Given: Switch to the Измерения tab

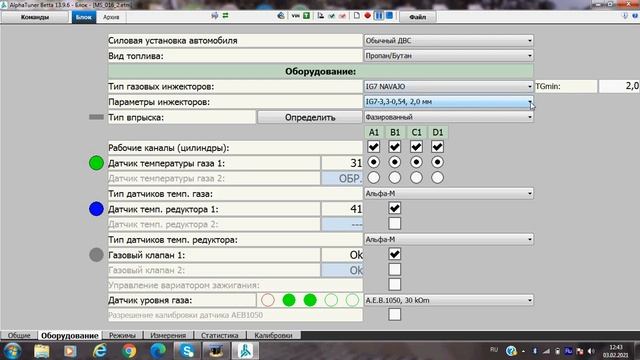Looking at the screenshot, I should [x=168, y=335].
